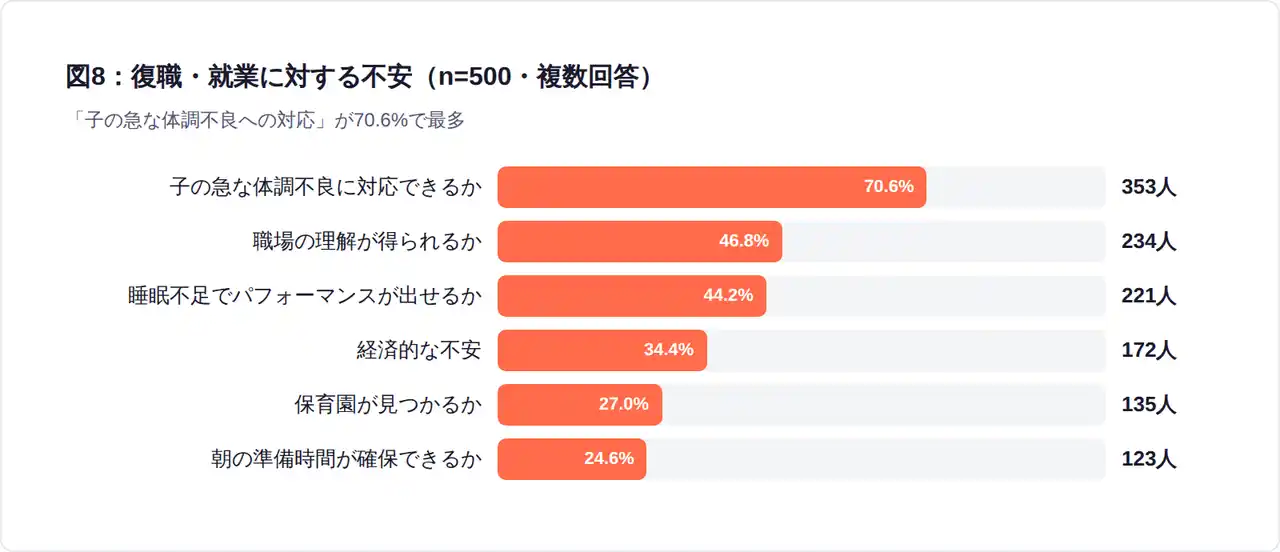
Task: Select the 234人 count value
Action: pyautogui.click(x=1148, y=241)
